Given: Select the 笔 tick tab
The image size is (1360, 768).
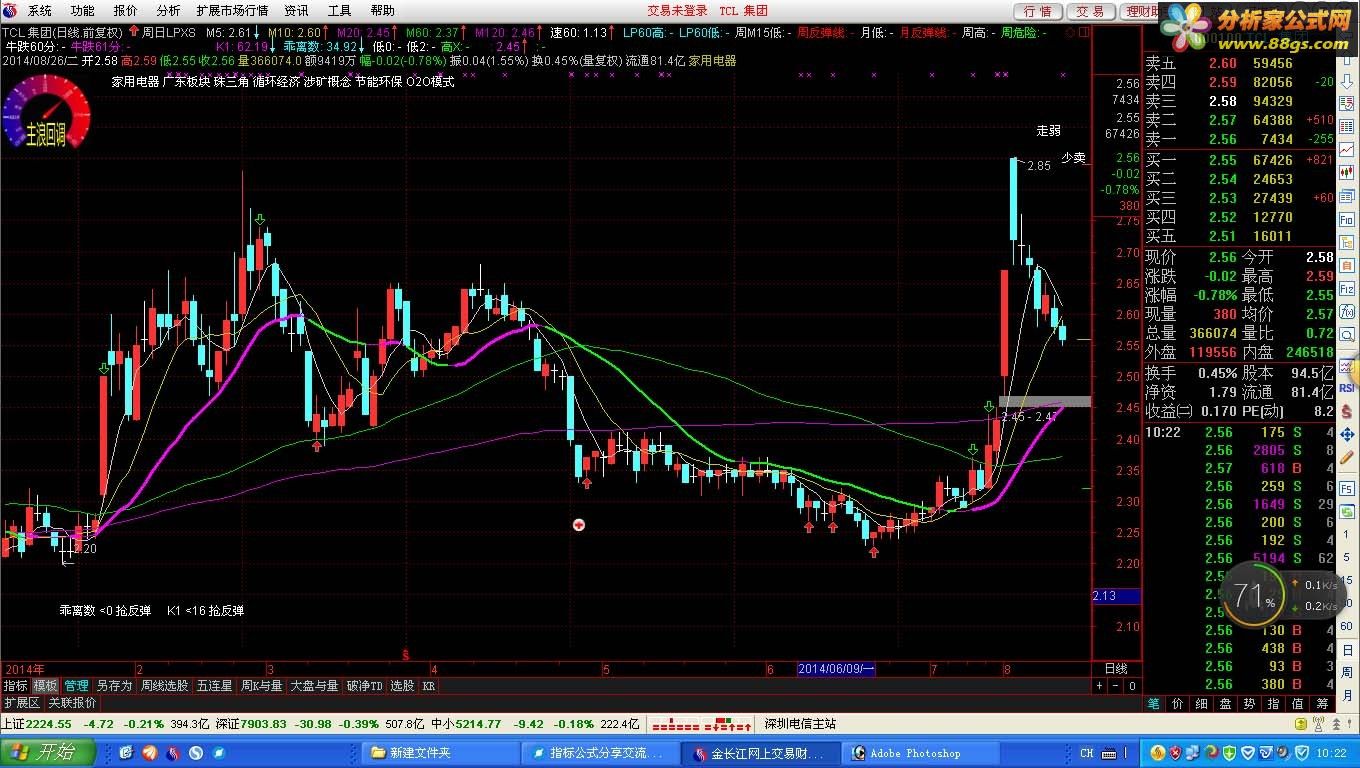Looking at the screenshot, I should (1154, 704).
